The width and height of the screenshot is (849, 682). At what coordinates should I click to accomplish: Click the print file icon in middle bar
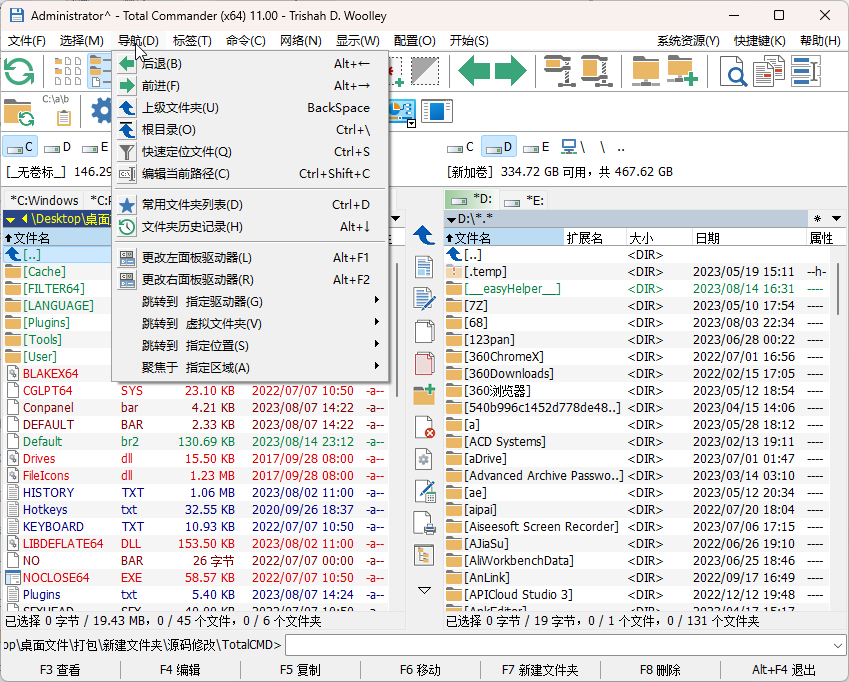click(424, 523)
